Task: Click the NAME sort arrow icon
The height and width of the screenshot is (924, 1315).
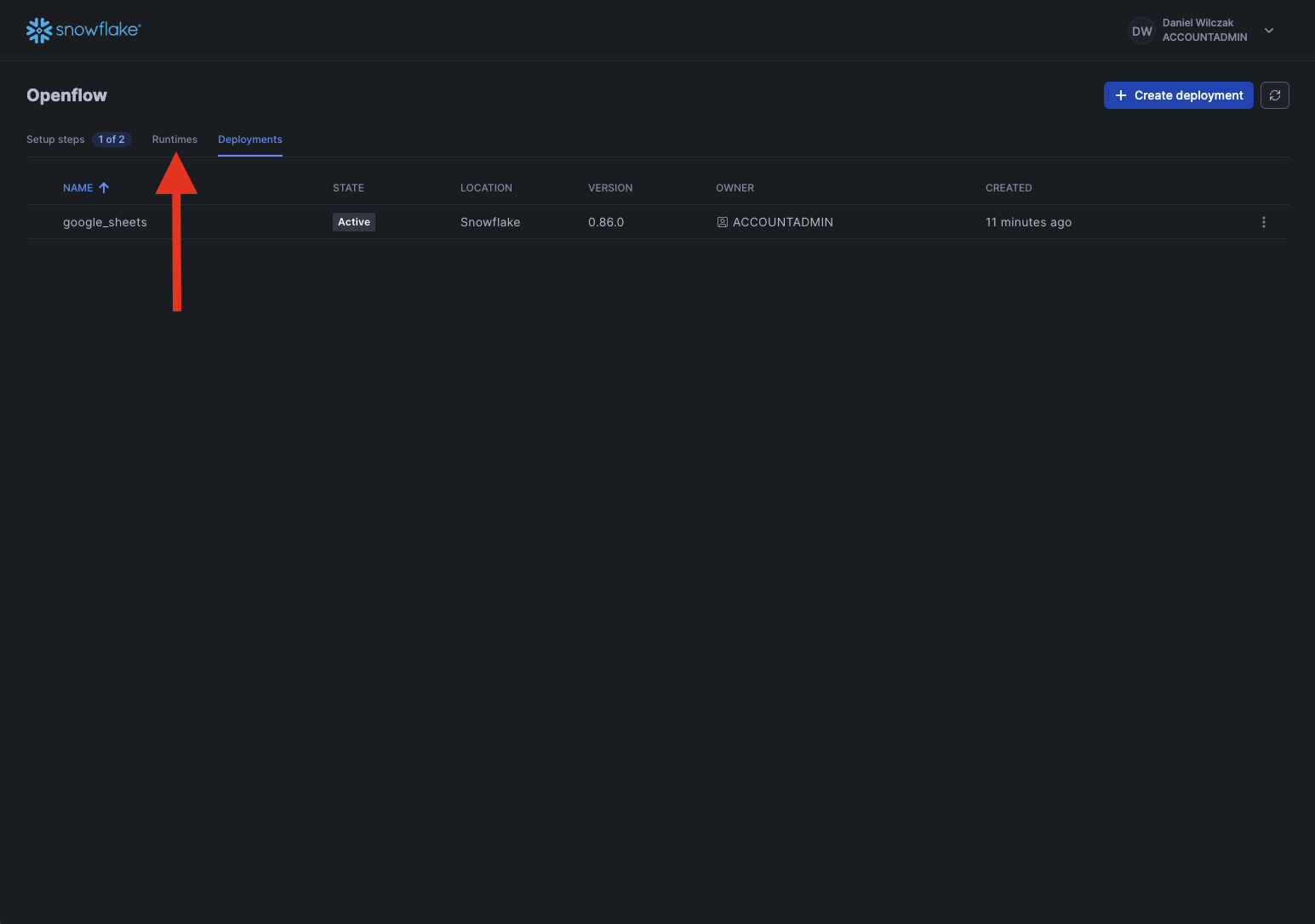Action: [104, 188]
